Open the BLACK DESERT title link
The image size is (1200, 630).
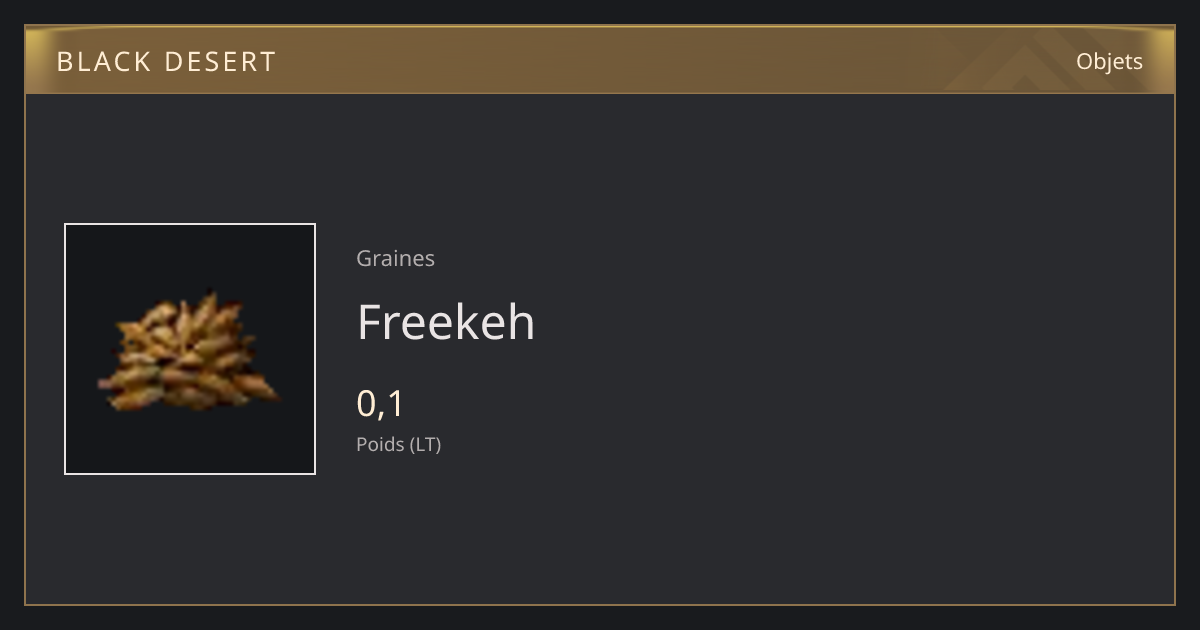tap(166, 62)
